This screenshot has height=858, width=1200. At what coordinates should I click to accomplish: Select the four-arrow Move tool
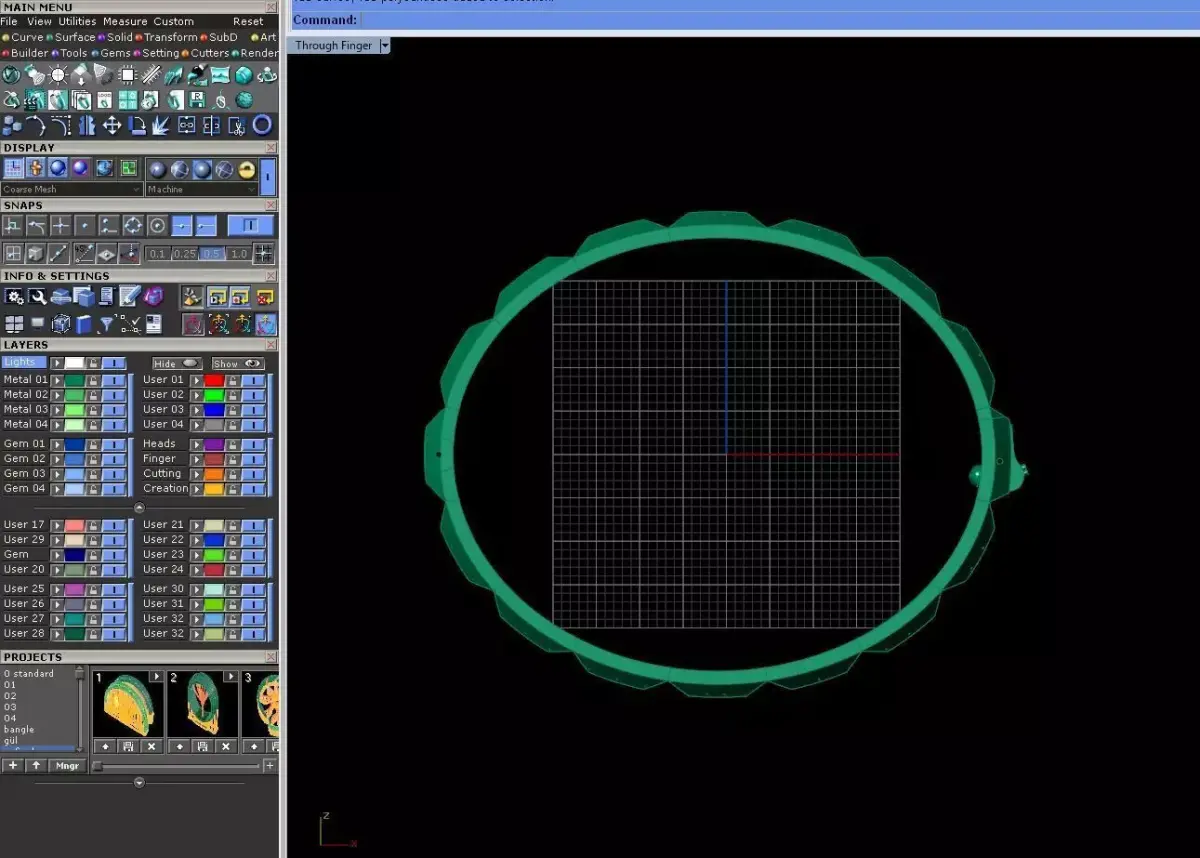[x=112, y=125]
